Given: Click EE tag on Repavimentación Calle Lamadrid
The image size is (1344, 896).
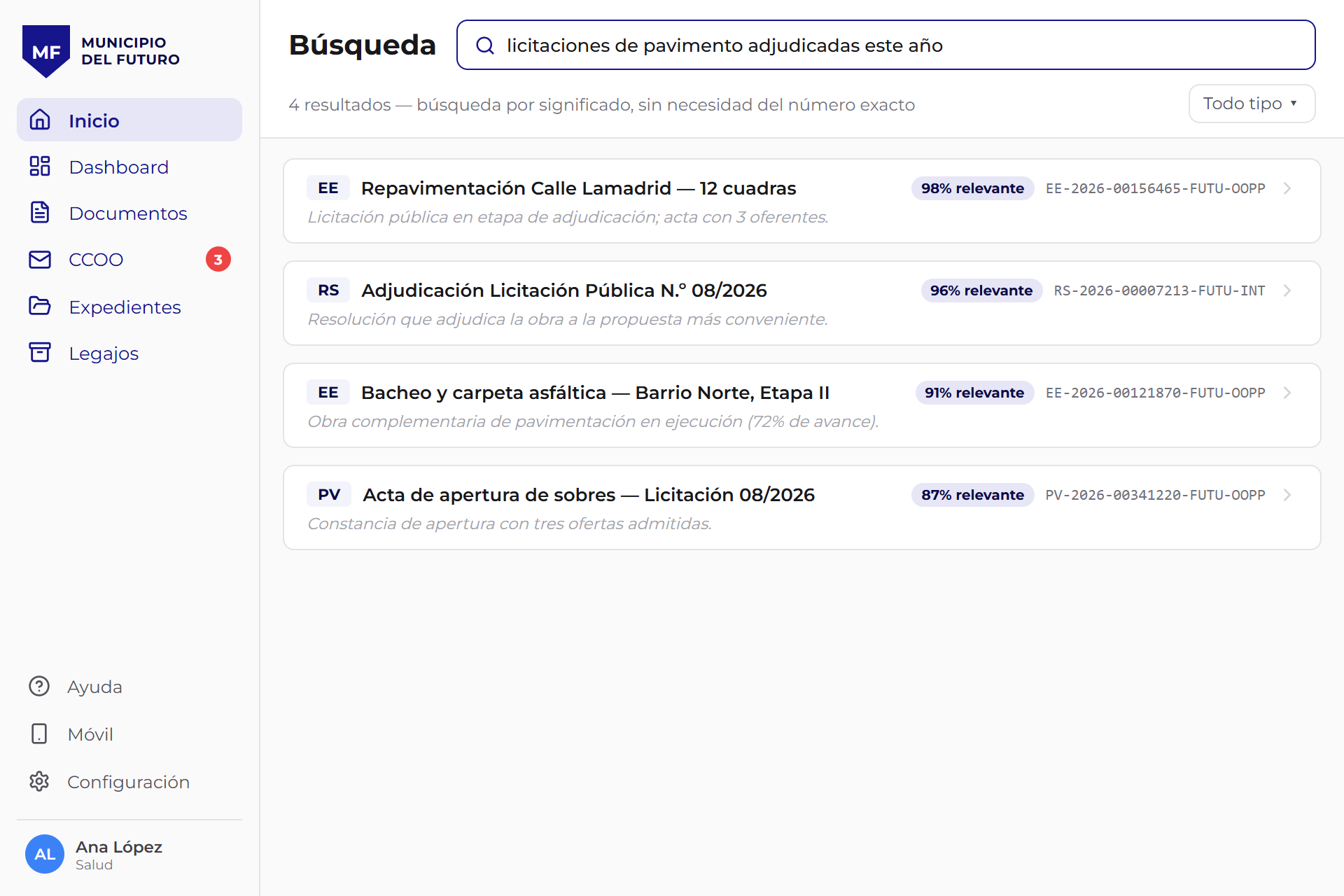Looking at the screenshot, I should point(328,188).
